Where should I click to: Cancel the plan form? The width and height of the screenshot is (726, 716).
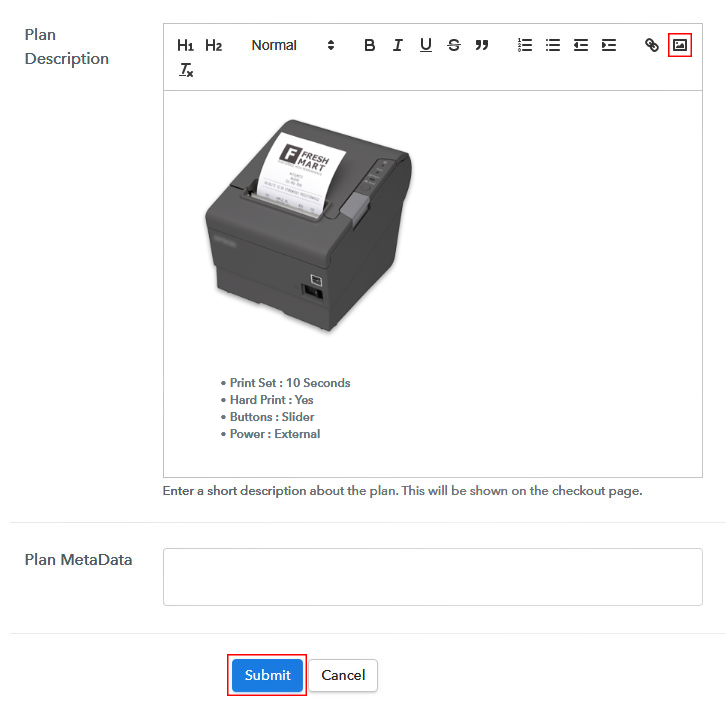[x=343, y=675]
